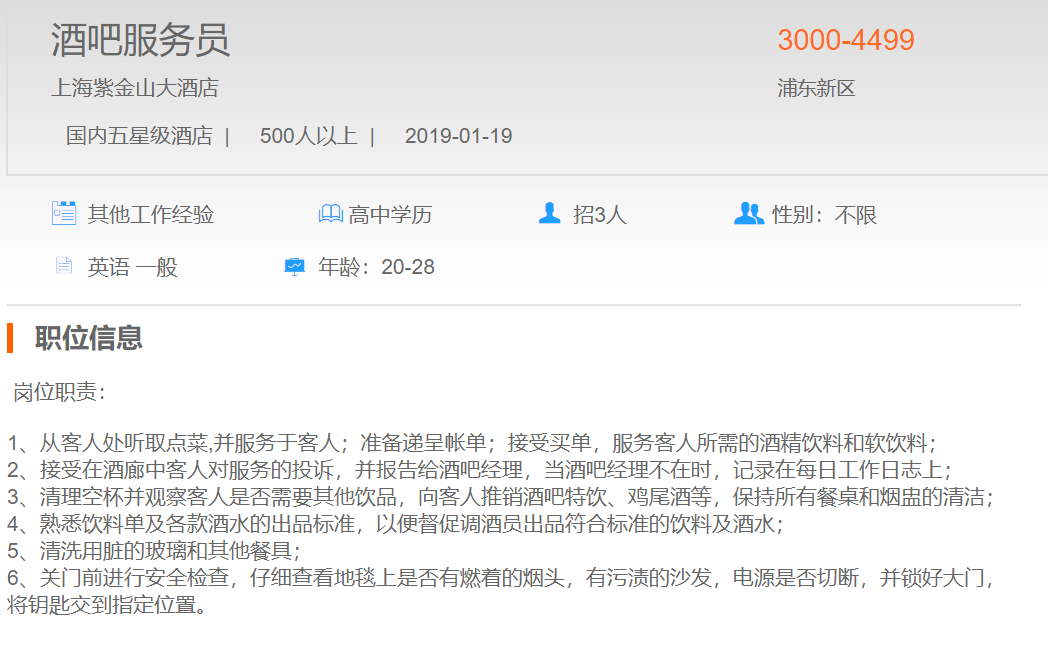Open the 上海紫金山大酒店 company link

pyautogui.click(x=135, y=88)
